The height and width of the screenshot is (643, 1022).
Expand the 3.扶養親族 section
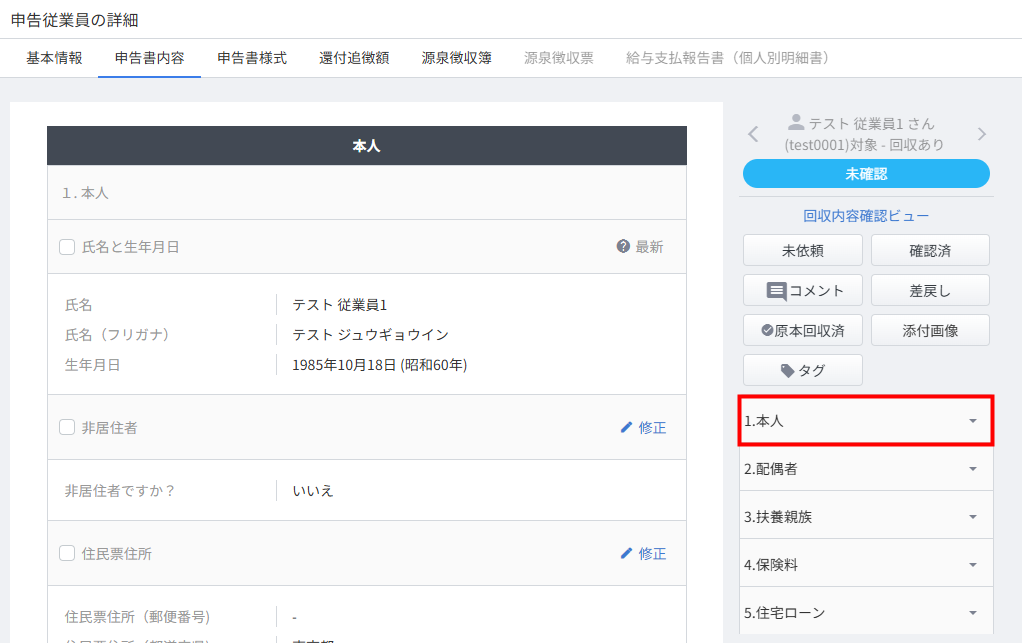click(x=866, y=516)
